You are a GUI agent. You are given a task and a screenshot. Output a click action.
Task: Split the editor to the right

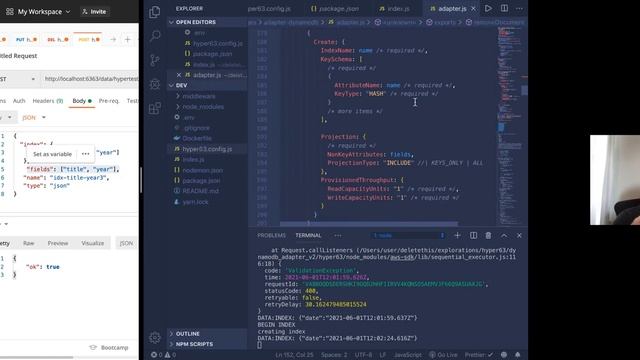pos(504,8)
